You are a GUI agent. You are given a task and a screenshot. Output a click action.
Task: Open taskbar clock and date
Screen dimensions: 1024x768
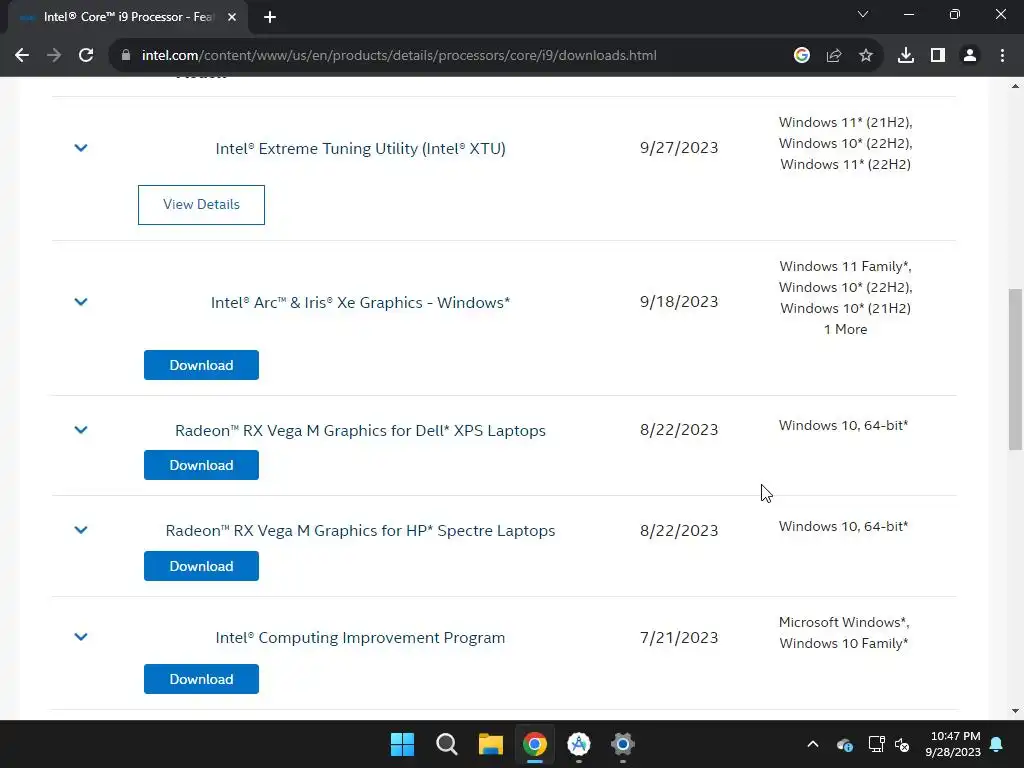click(953, 744)
